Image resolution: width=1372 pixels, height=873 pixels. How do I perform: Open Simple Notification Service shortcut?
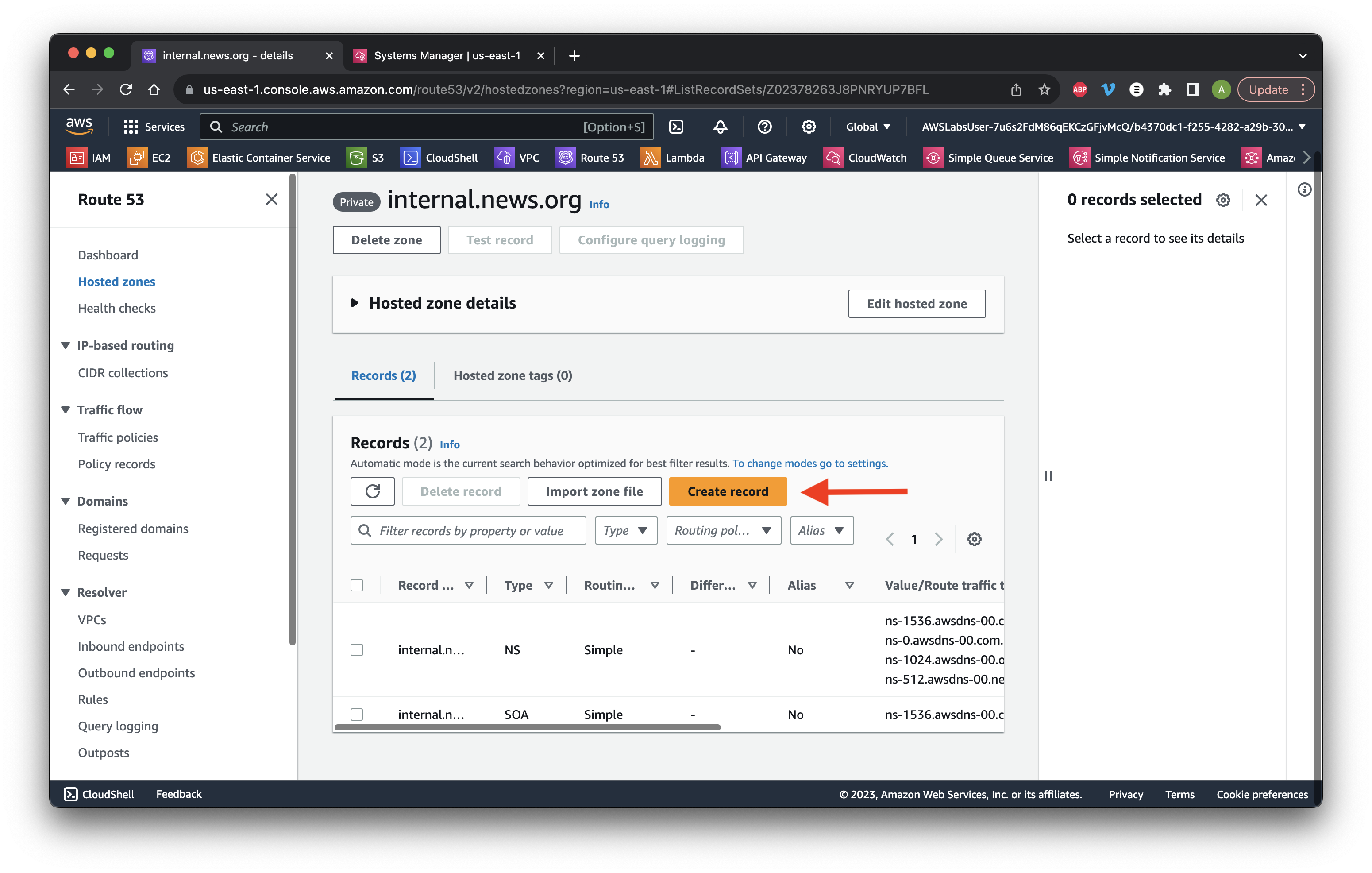point(1148,158)
